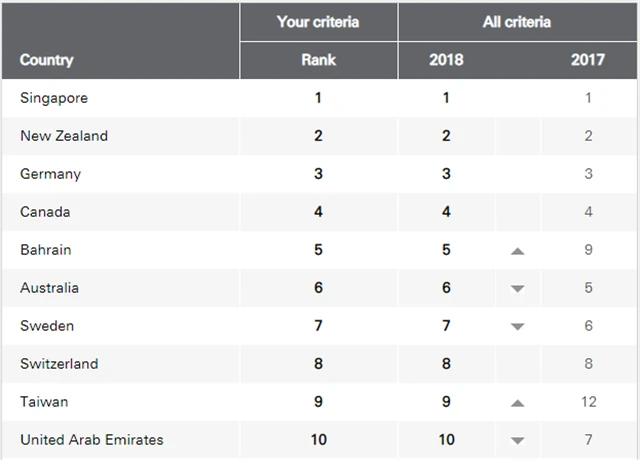
Task: Open the Taiwan country entry
Action: coord(44,402)
